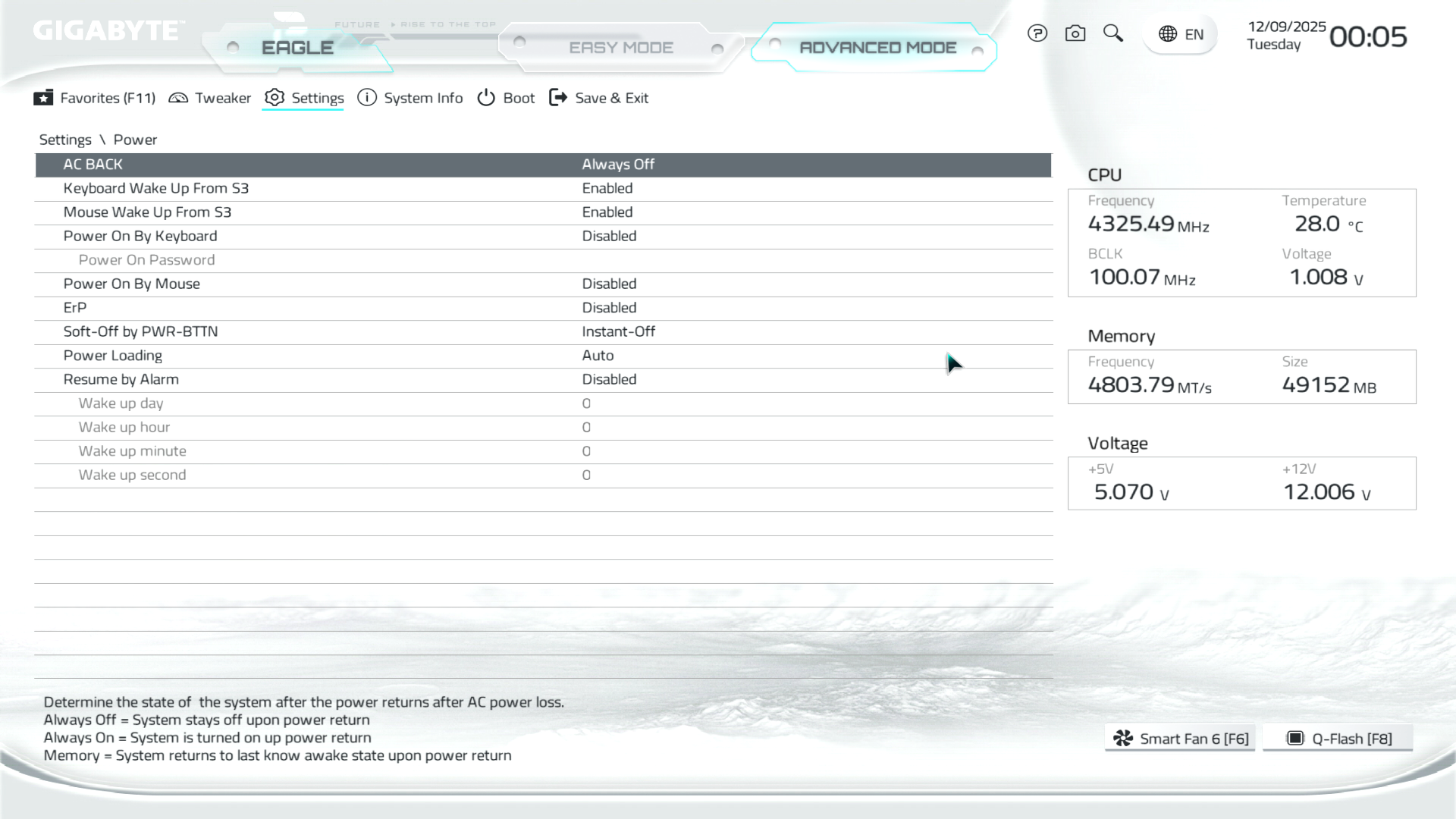Click the Save & Exit arrow icon
Screen dimensions: 1456x819
point(558,98)
